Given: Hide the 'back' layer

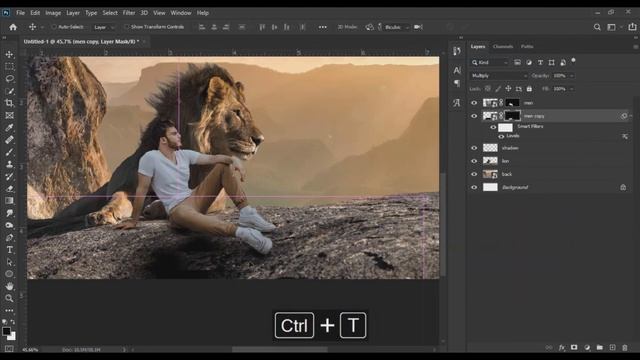Looking at the screenshot, I should pyautogui.click(x=474, y=174).
